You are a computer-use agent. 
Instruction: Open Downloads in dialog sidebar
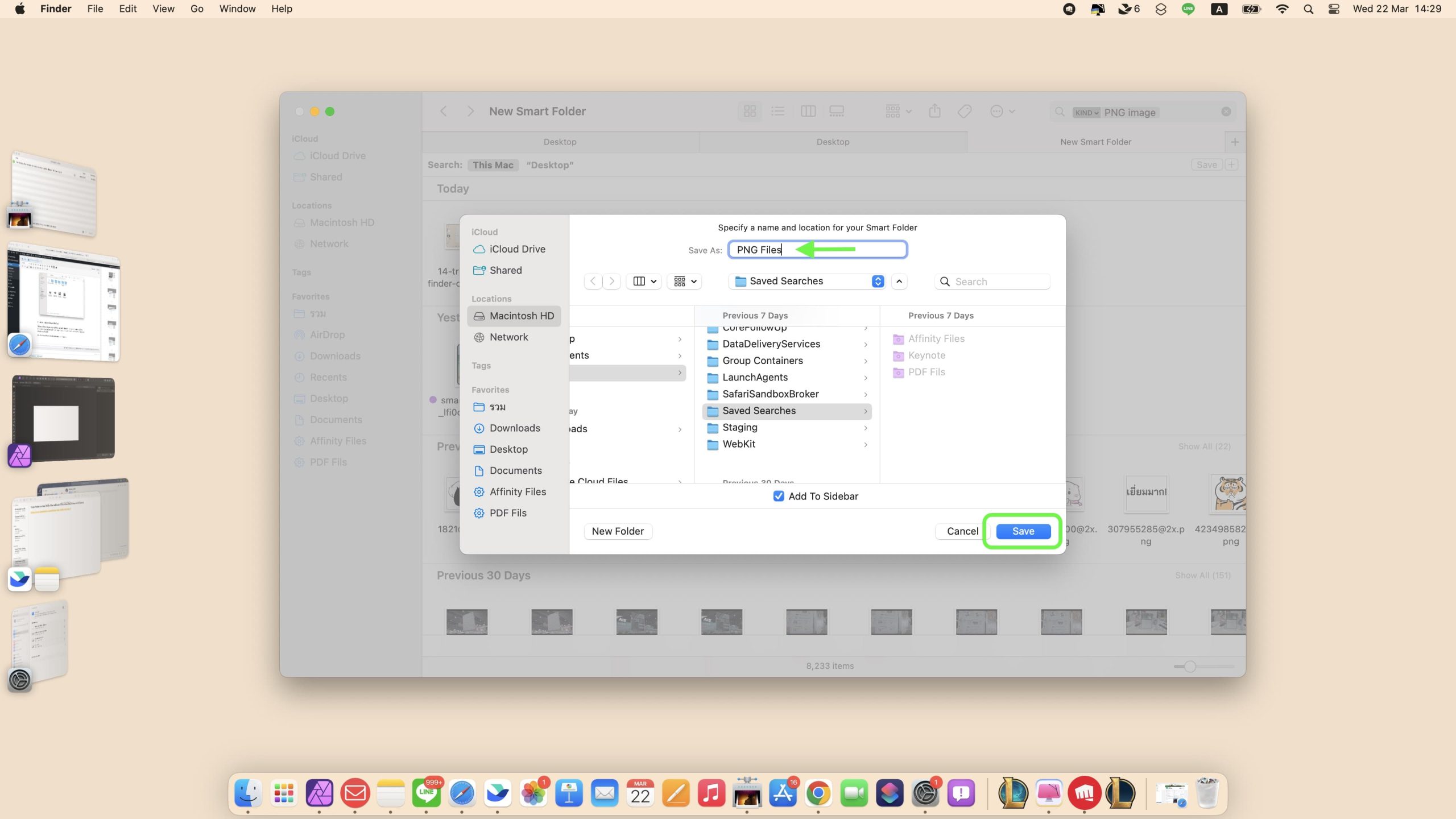(x=514, y=428)
